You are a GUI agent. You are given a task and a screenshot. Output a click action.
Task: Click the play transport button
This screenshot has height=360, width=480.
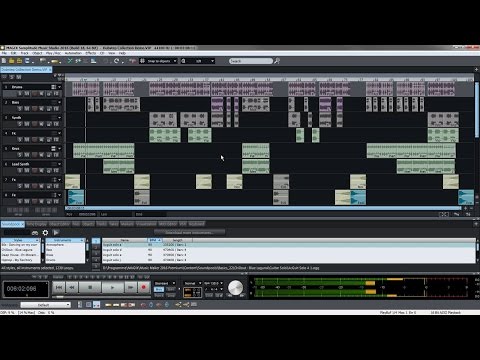112,287
